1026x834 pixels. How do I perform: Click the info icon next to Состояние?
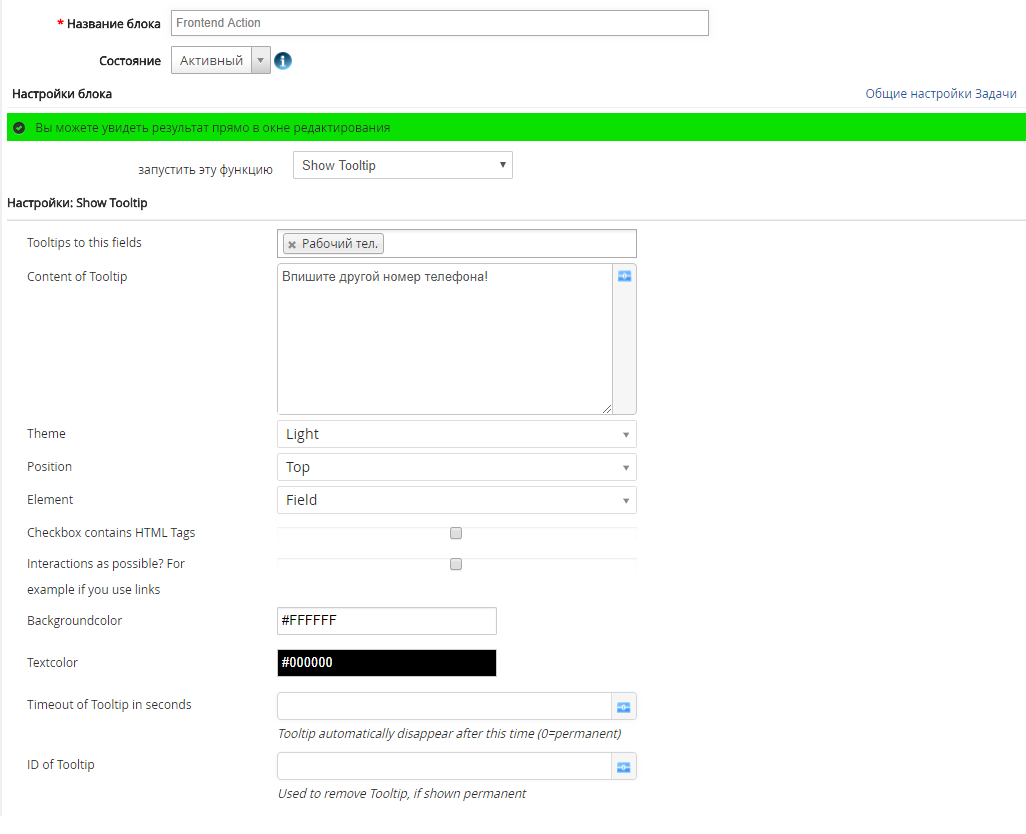click(x=283, y=61)
